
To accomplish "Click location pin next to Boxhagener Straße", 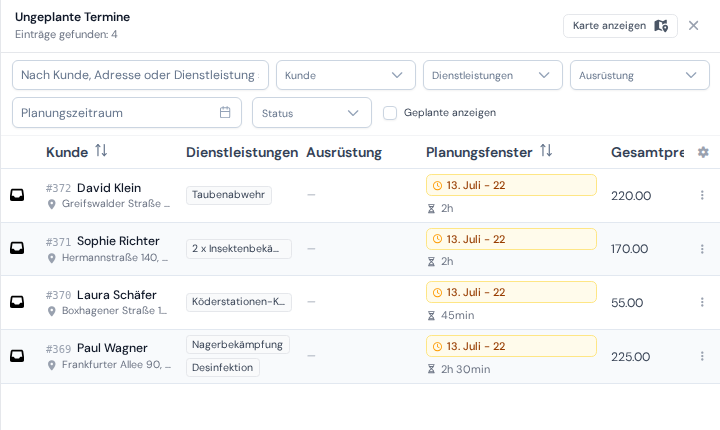I will click(52, 311).
